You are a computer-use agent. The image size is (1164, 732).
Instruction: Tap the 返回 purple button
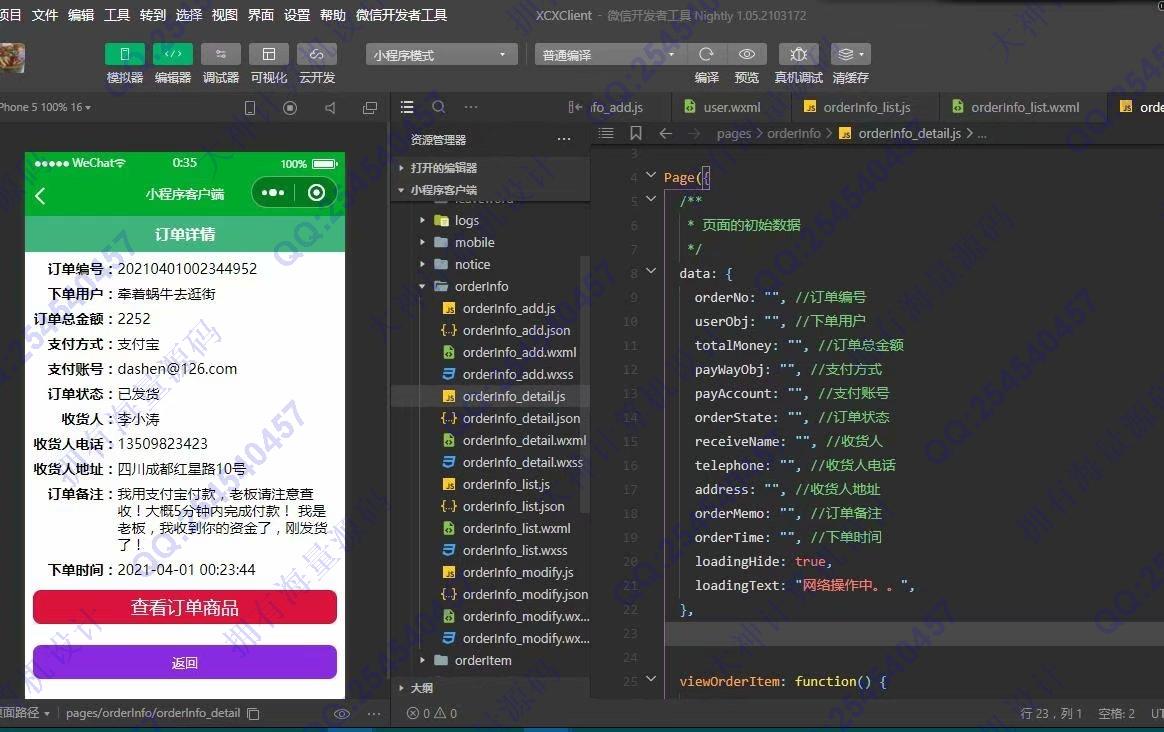[x=185, y=662]
